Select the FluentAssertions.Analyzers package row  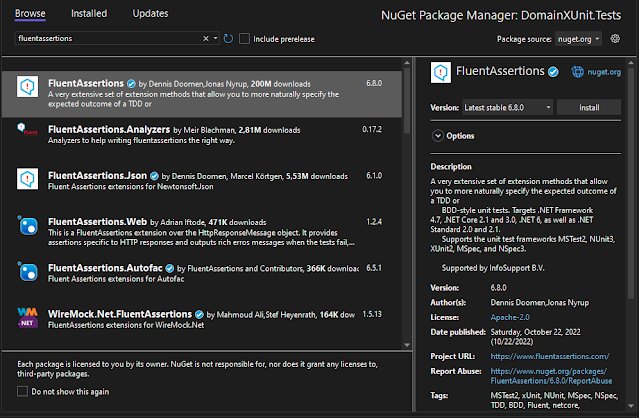click(202, 141)
